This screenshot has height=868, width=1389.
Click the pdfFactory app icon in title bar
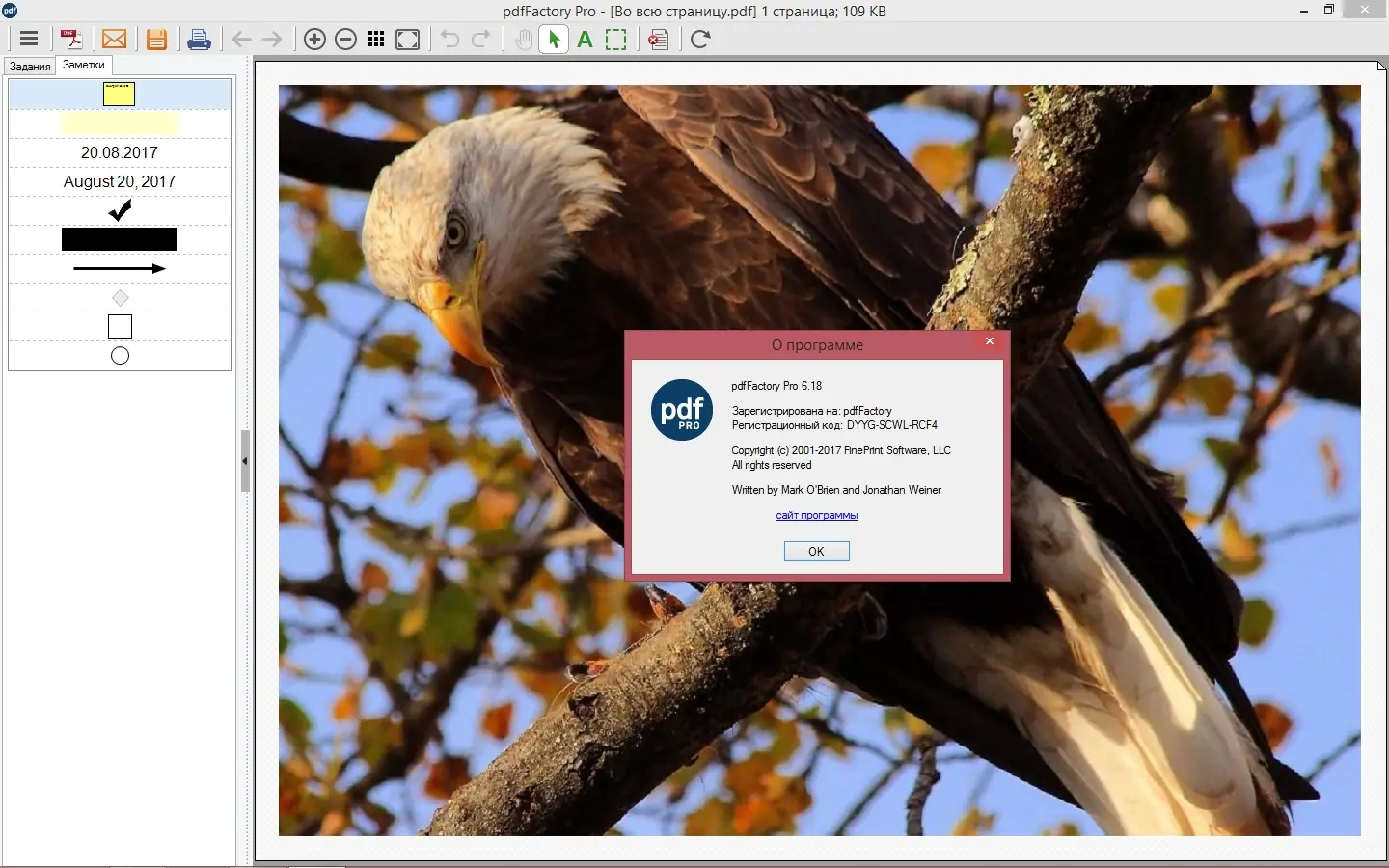(10, 11)
